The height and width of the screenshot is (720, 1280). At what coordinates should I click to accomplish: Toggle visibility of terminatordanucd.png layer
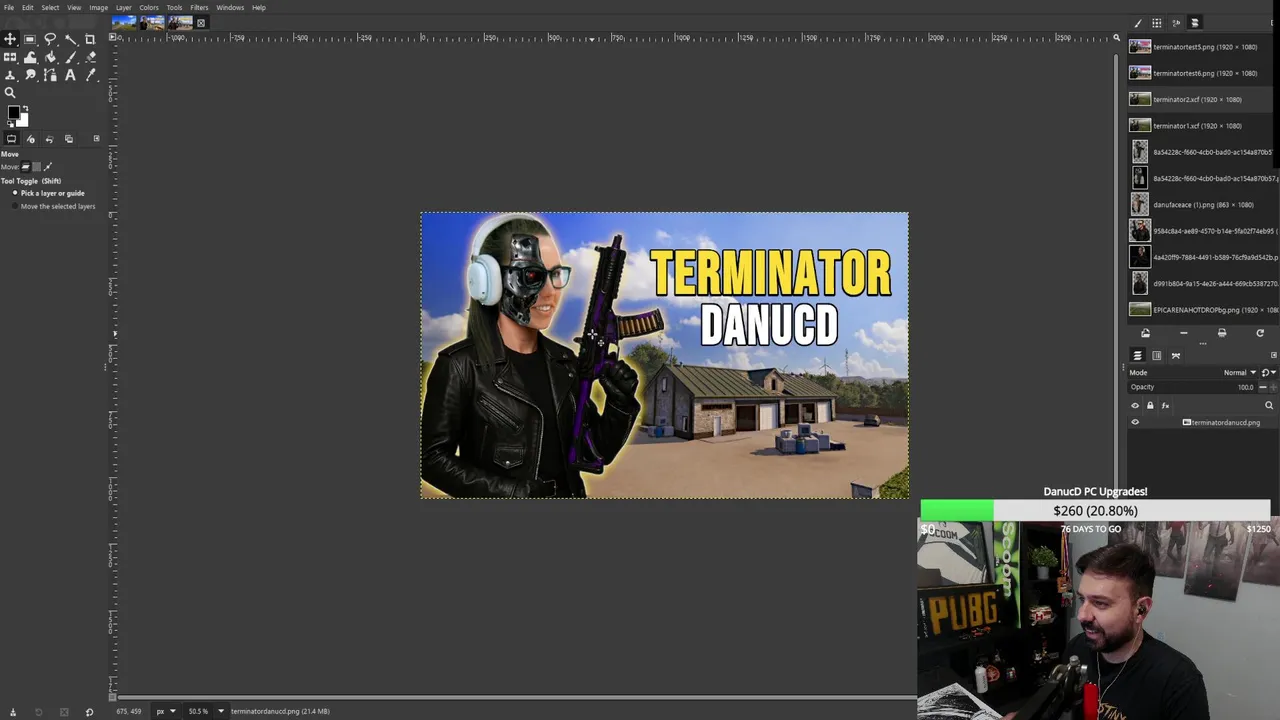click(1135, 422)
